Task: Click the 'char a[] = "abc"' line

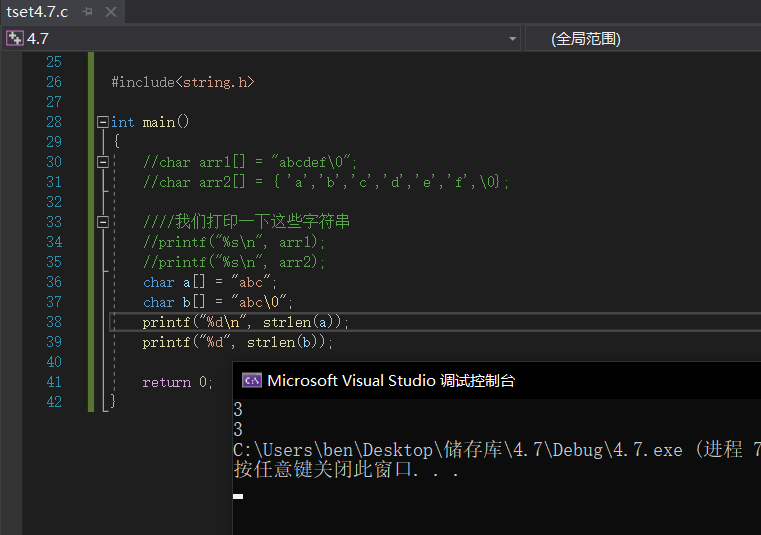Action: pyautogui.click(x=210, y=282)
